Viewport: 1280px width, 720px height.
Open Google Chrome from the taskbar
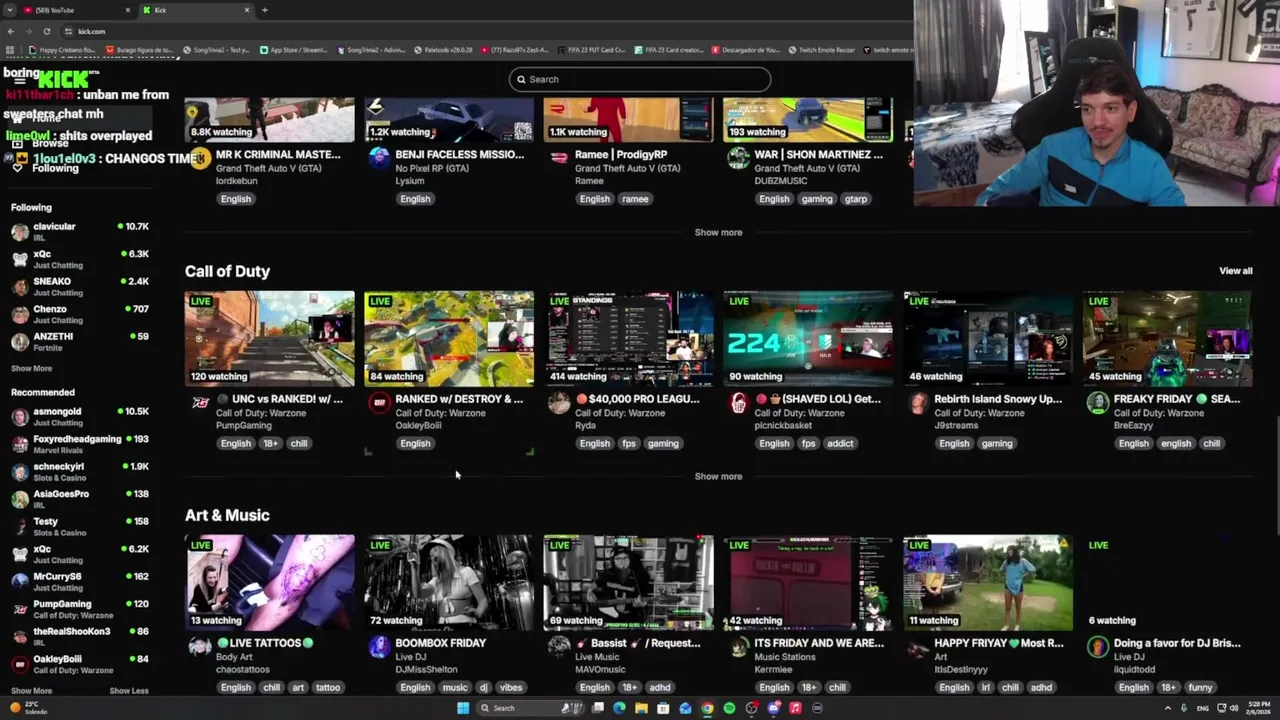coord(707,708)
